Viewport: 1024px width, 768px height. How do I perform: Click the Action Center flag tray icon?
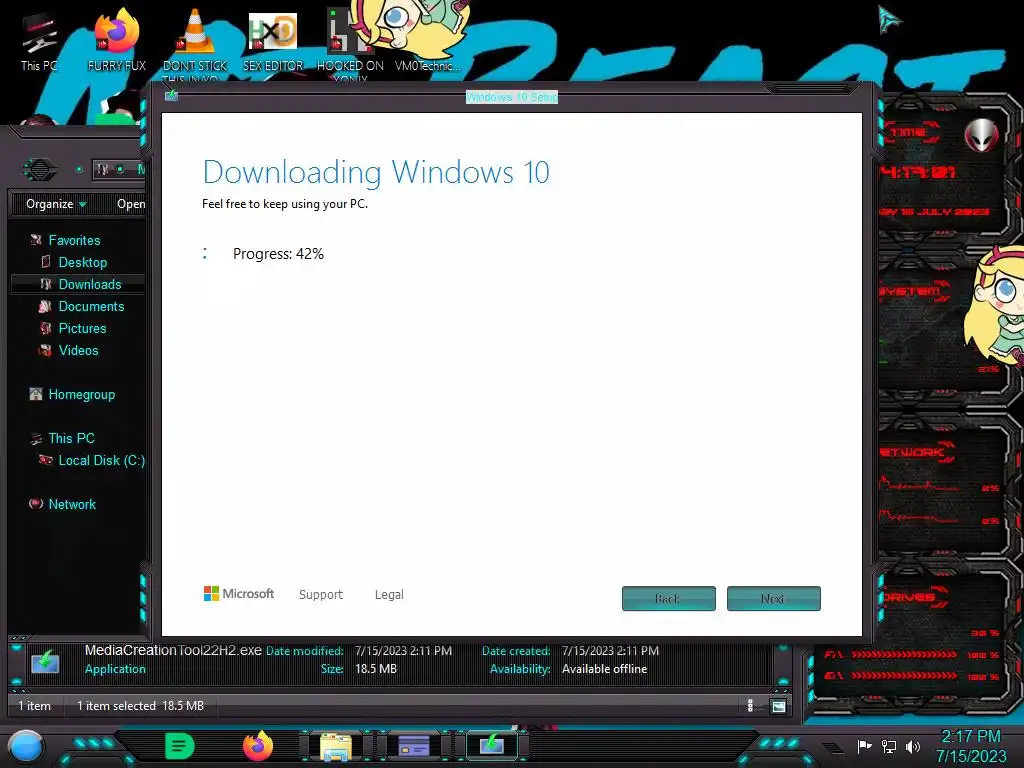pos(865,746)
